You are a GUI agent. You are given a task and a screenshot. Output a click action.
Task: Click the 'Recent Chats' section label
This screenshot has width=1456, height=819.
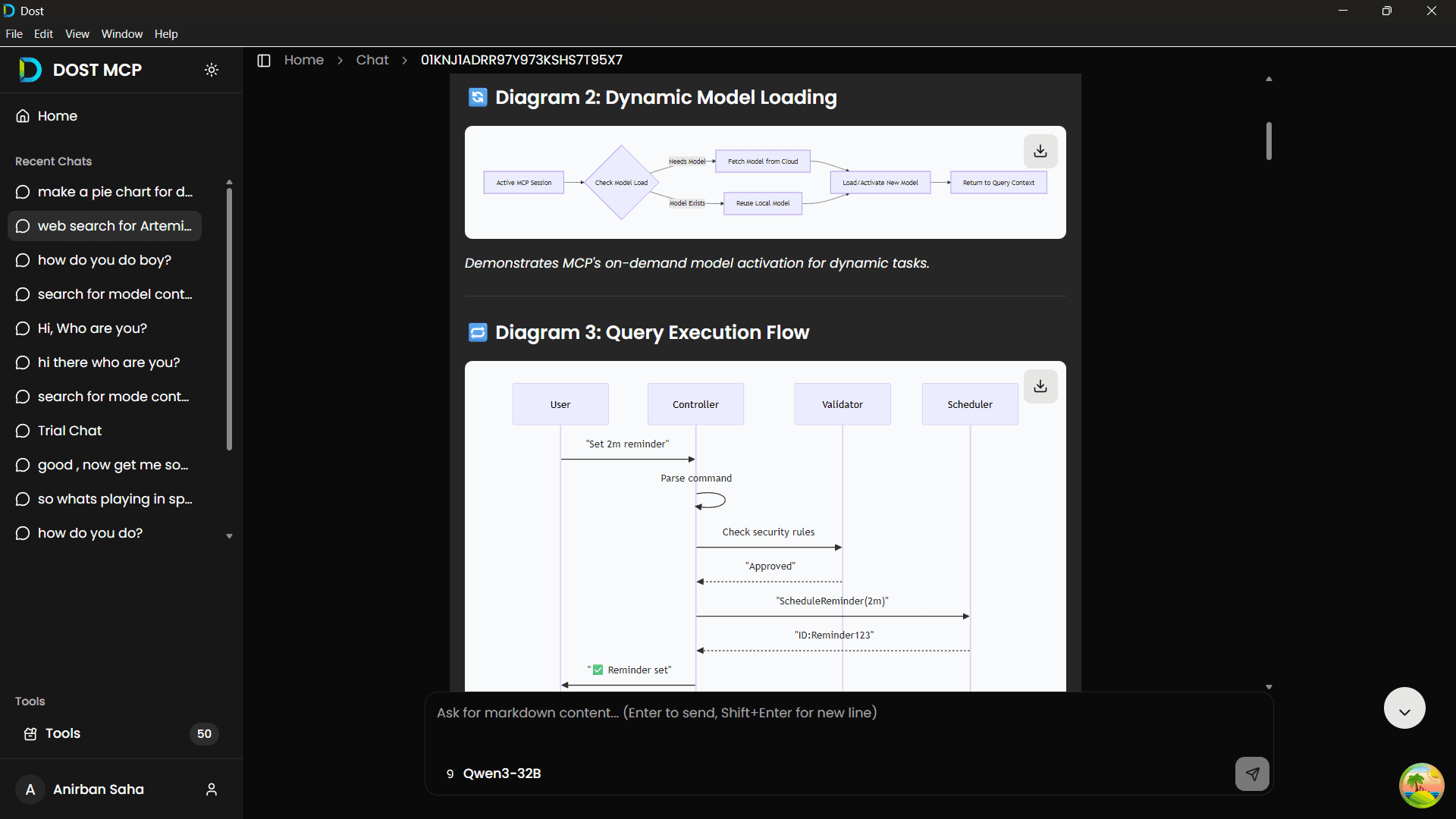pyautogui.click(x=53, y=162)
